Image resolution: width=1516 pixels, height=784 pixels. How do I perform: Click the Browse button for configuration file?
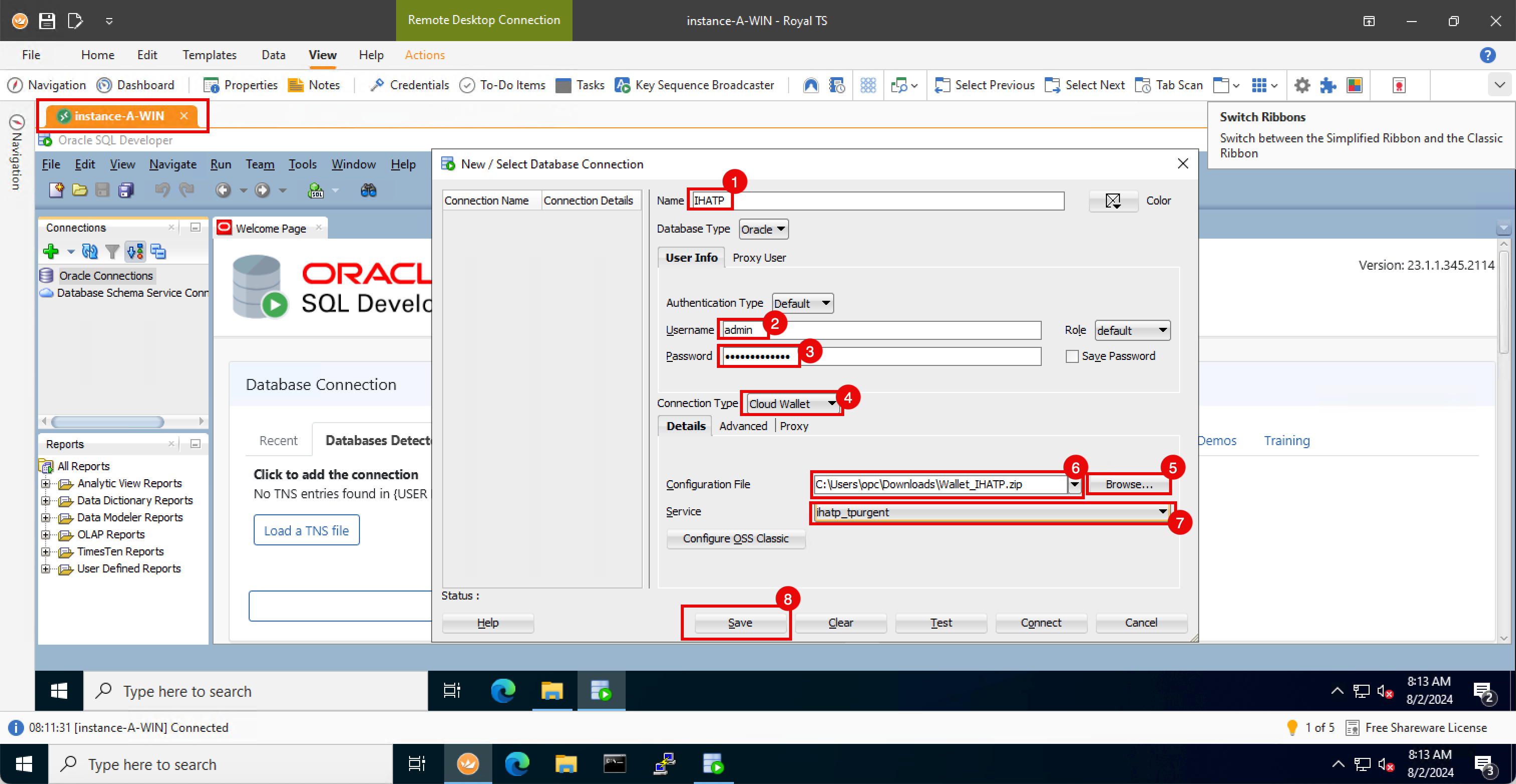(x=1128, y=484)
